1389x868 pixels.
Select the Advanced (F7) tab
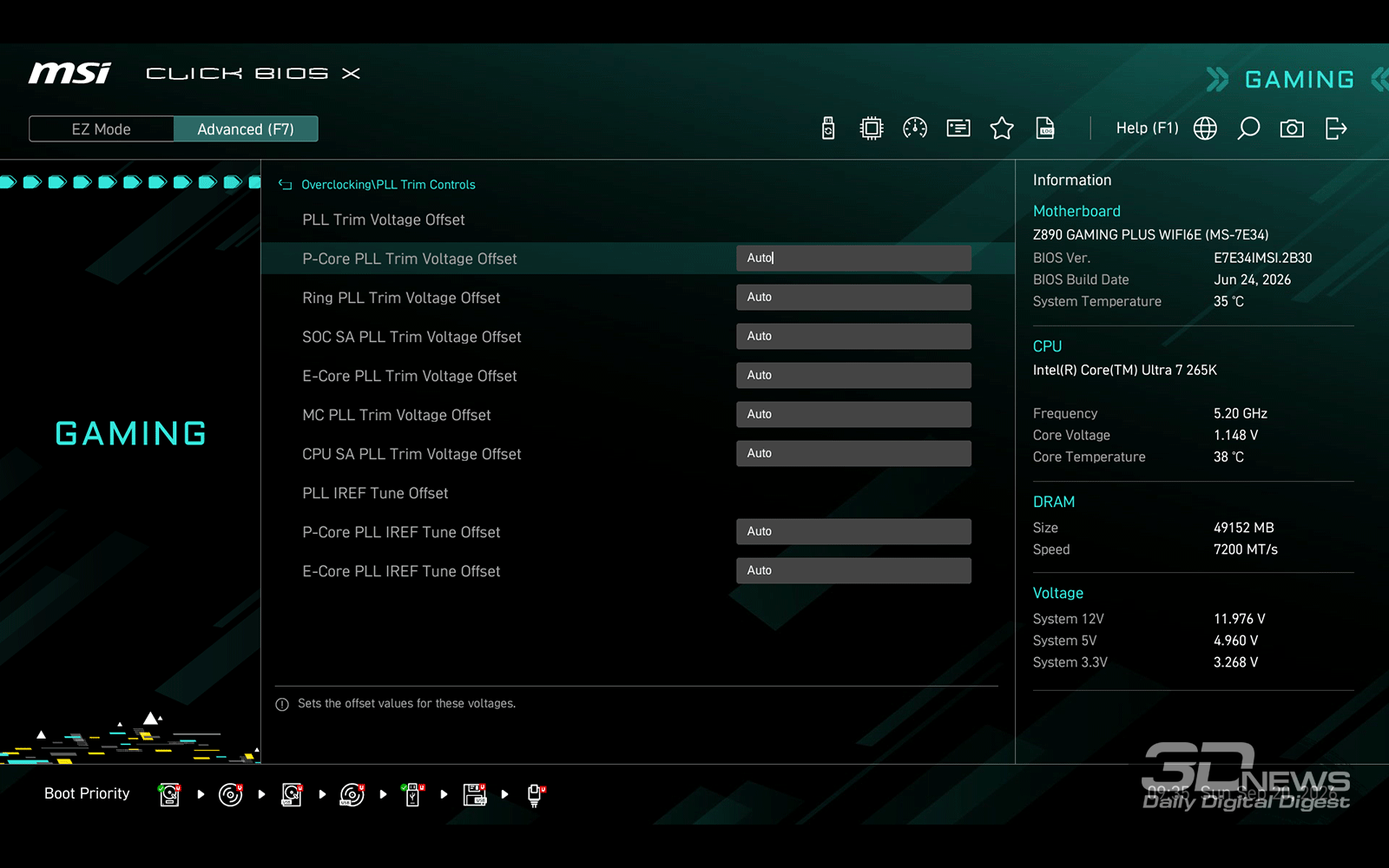(246, 129)
